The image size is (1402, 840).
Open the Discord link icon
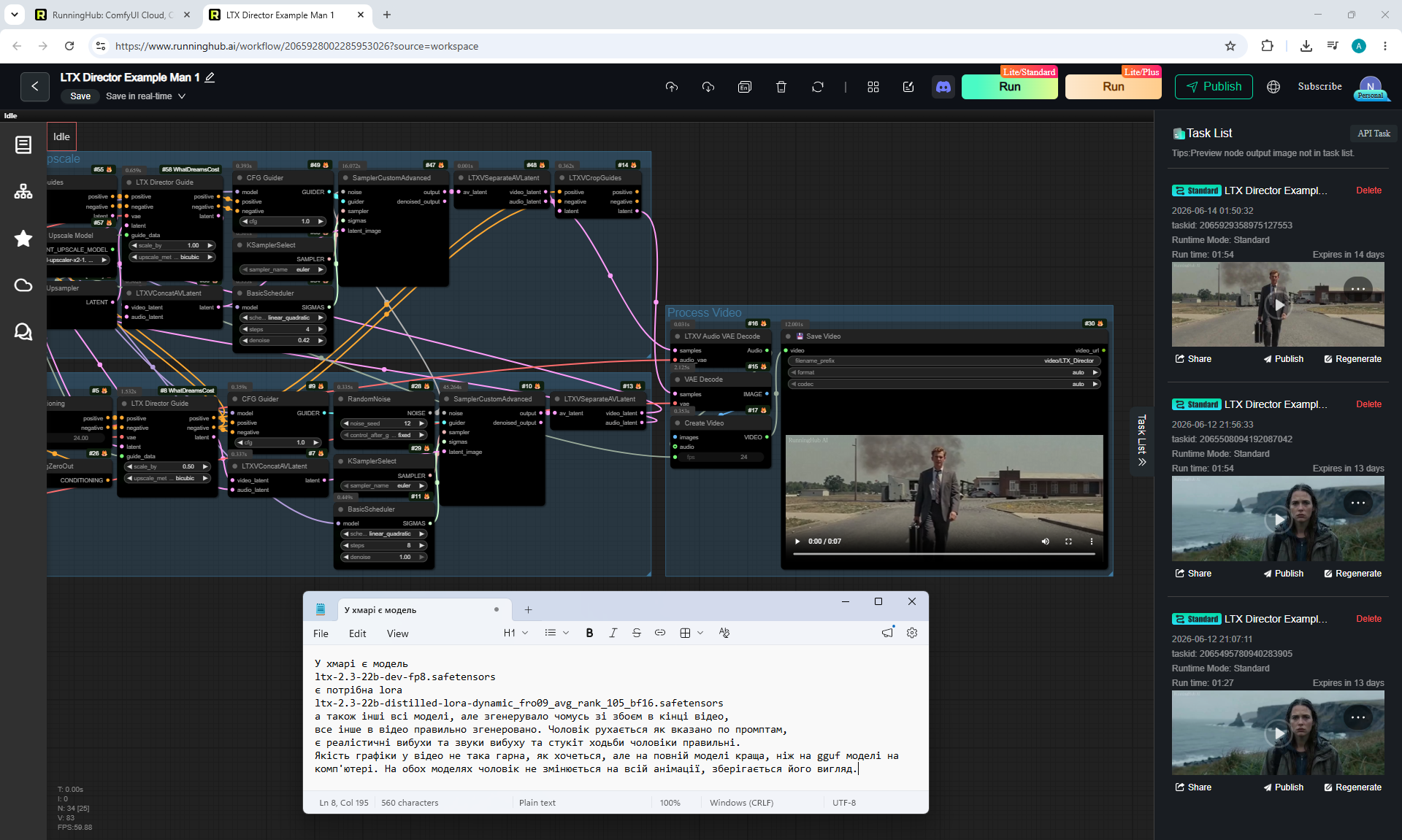click(x=943, y=87)
